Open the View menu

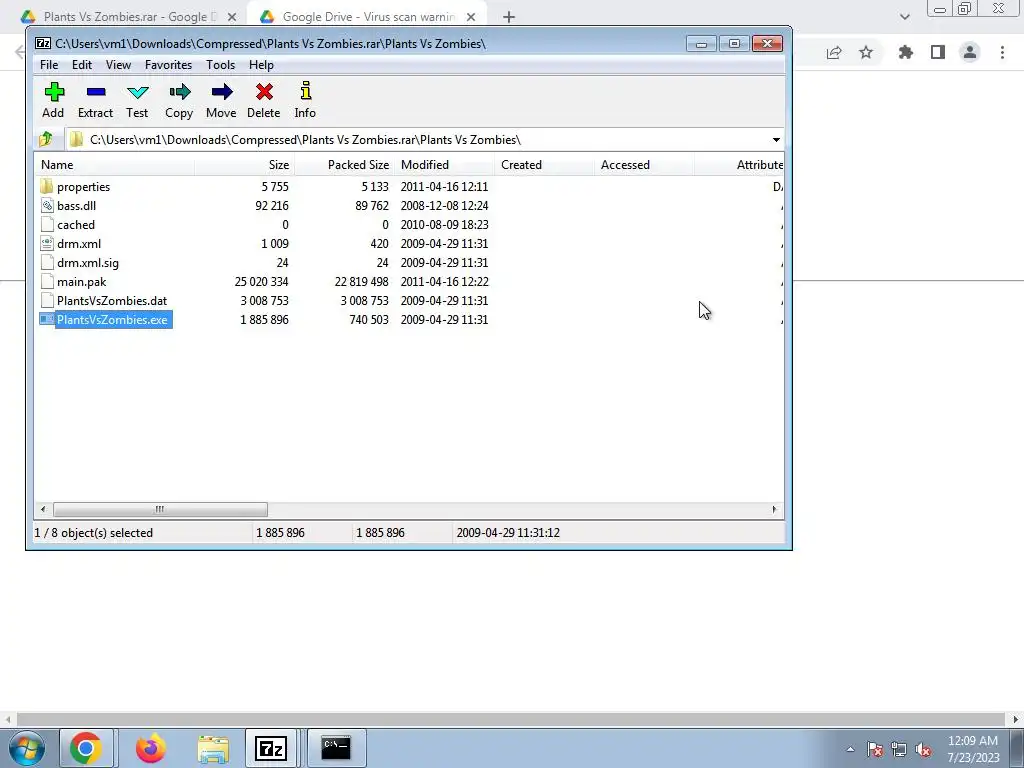coord(118,65)
